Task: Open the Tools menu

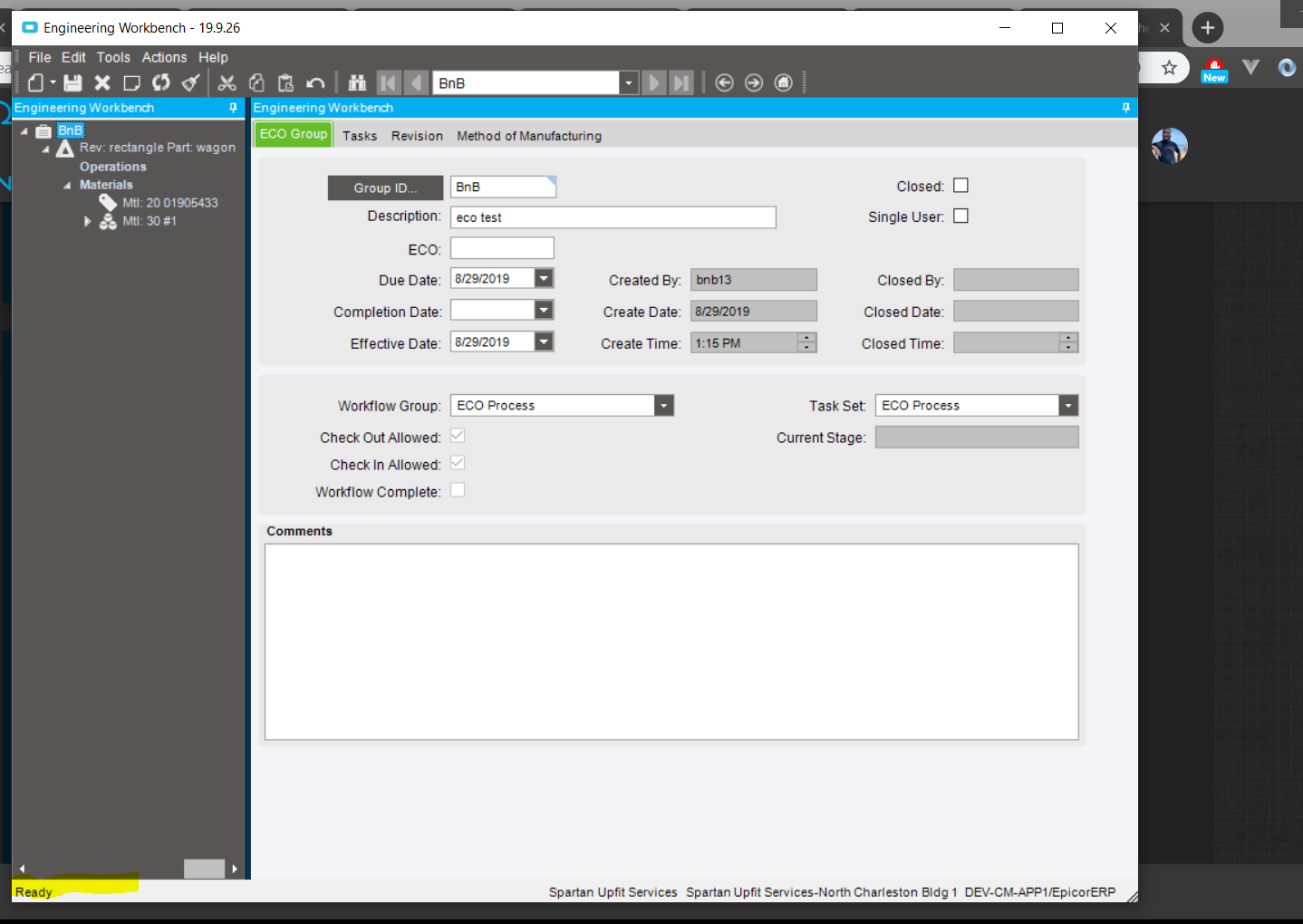Action: click(x=113, y=57)
